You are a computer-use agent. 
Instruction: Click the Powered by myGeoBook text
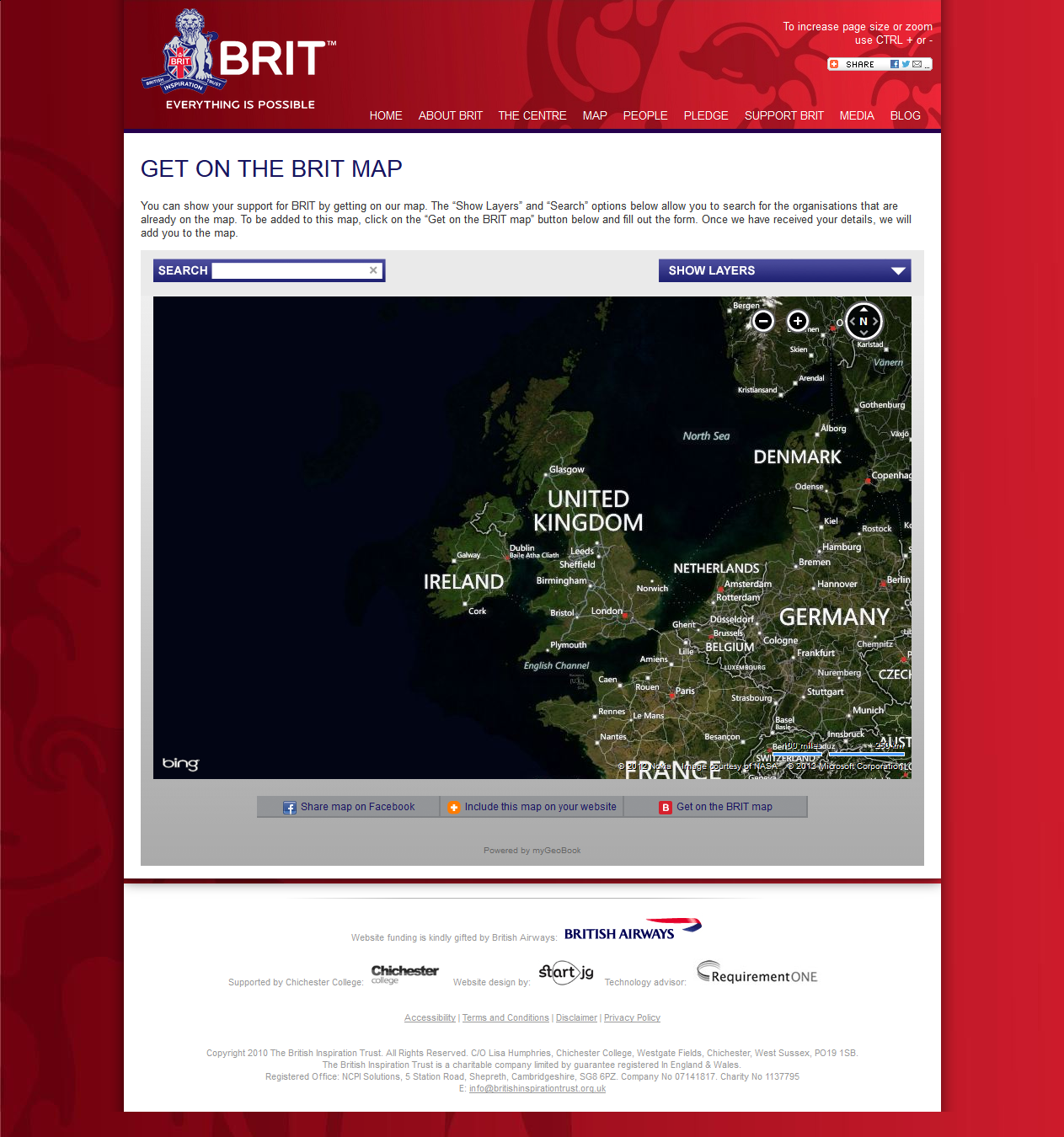click(x=532, y=851)
